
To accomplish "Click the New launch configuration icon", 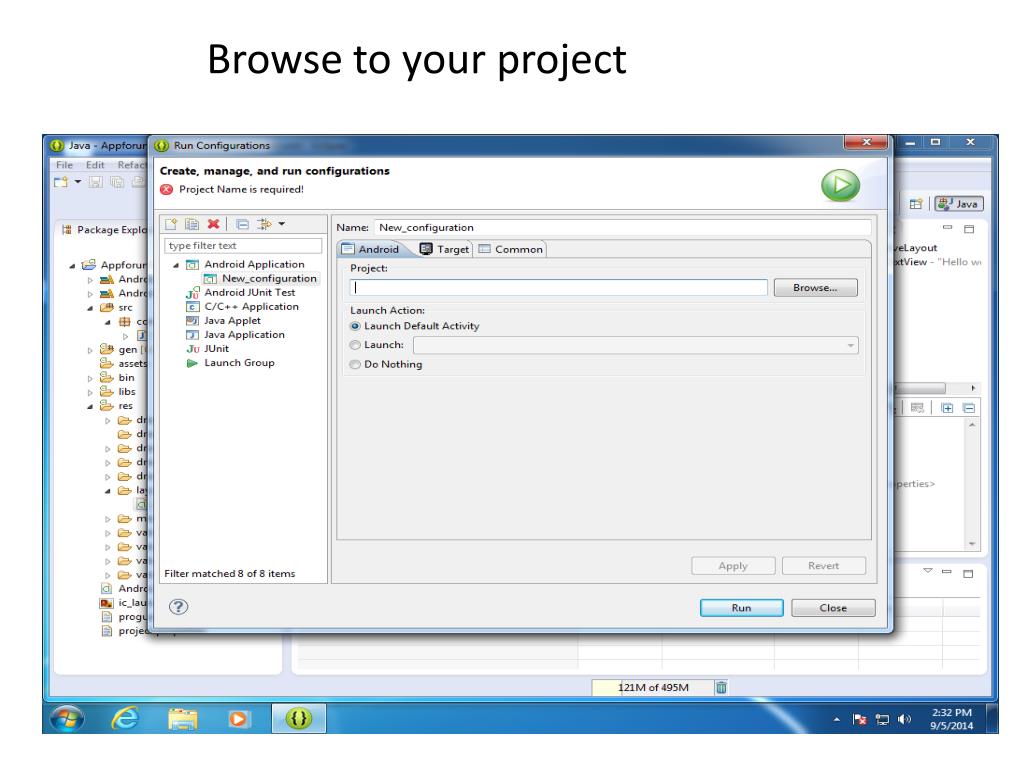I will [x=171, y=224].
